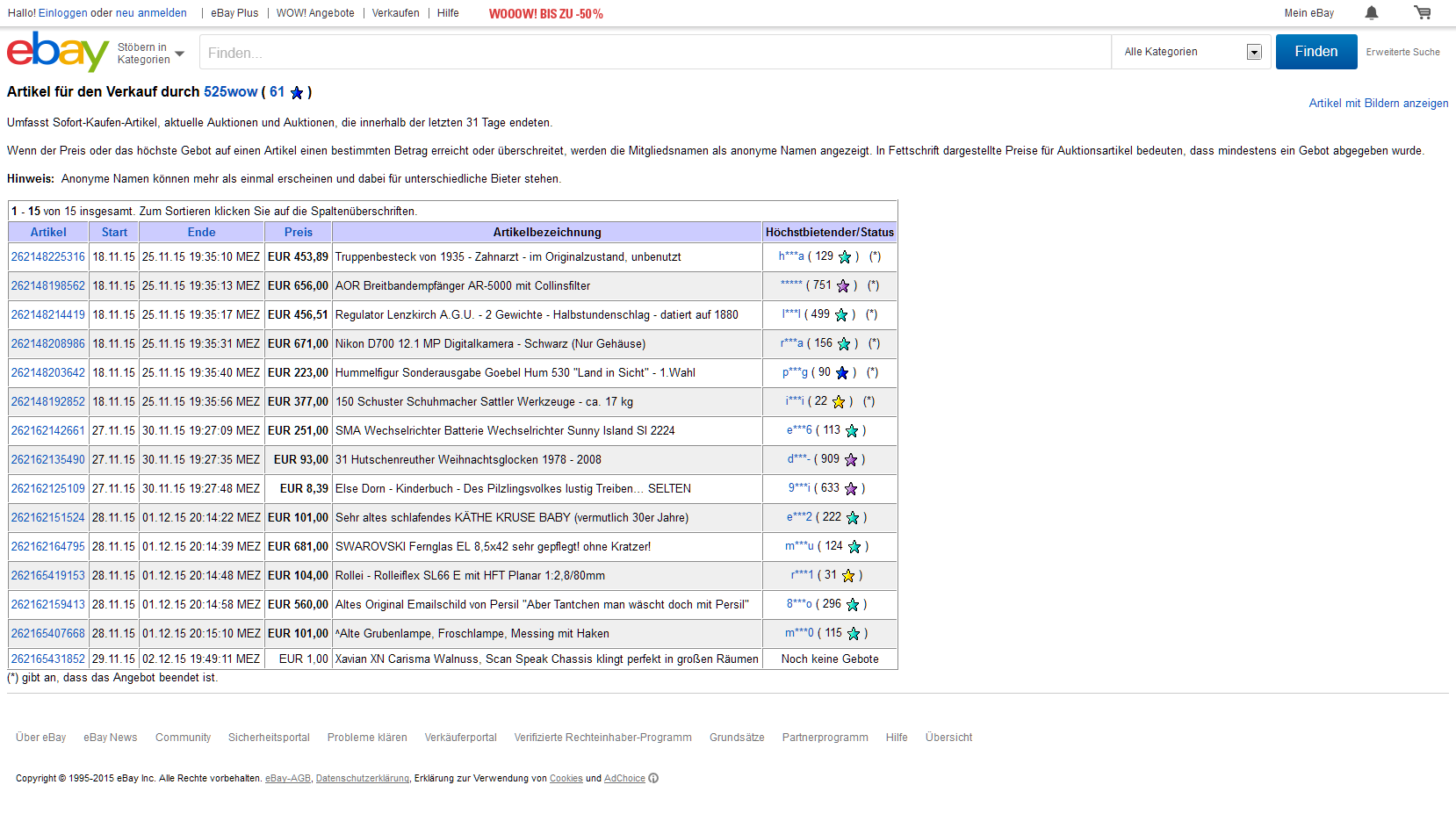Sort the table by the Ende column
This screenshot has width=1456, height=828.
[201, 232]
